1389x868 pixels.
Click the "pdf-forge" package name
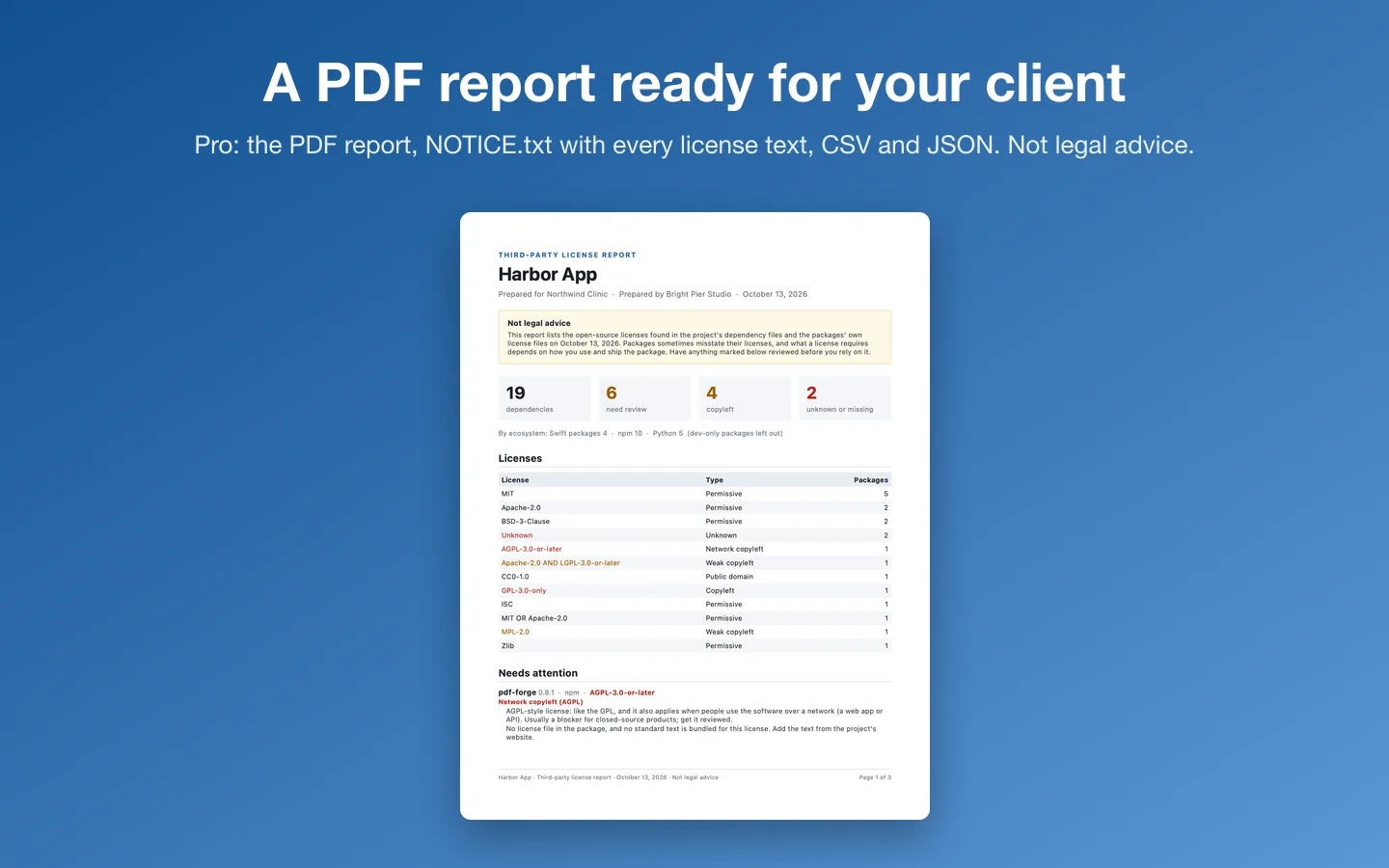click(517, 692)
